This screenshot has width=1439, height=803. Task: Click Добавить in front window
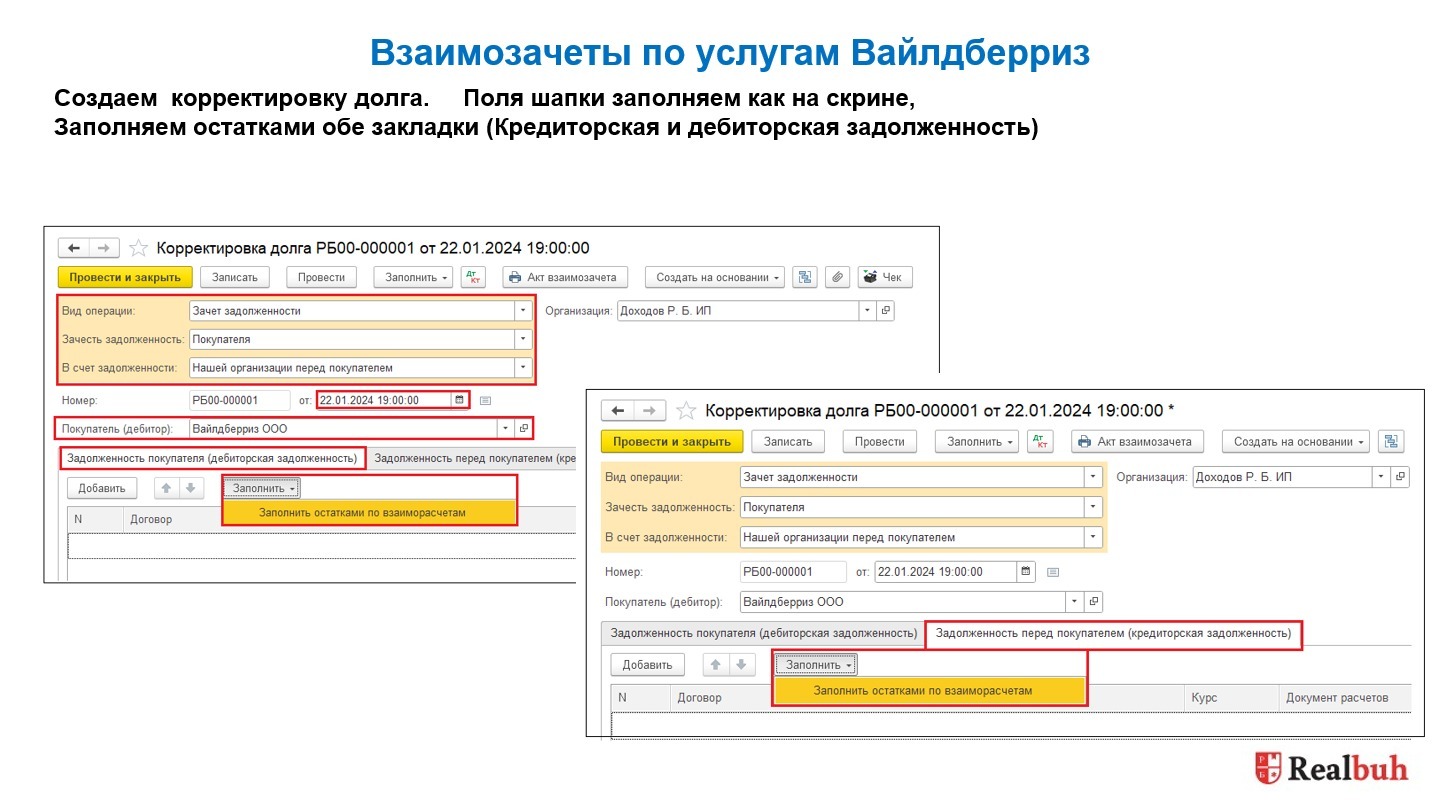pos(647,664)
